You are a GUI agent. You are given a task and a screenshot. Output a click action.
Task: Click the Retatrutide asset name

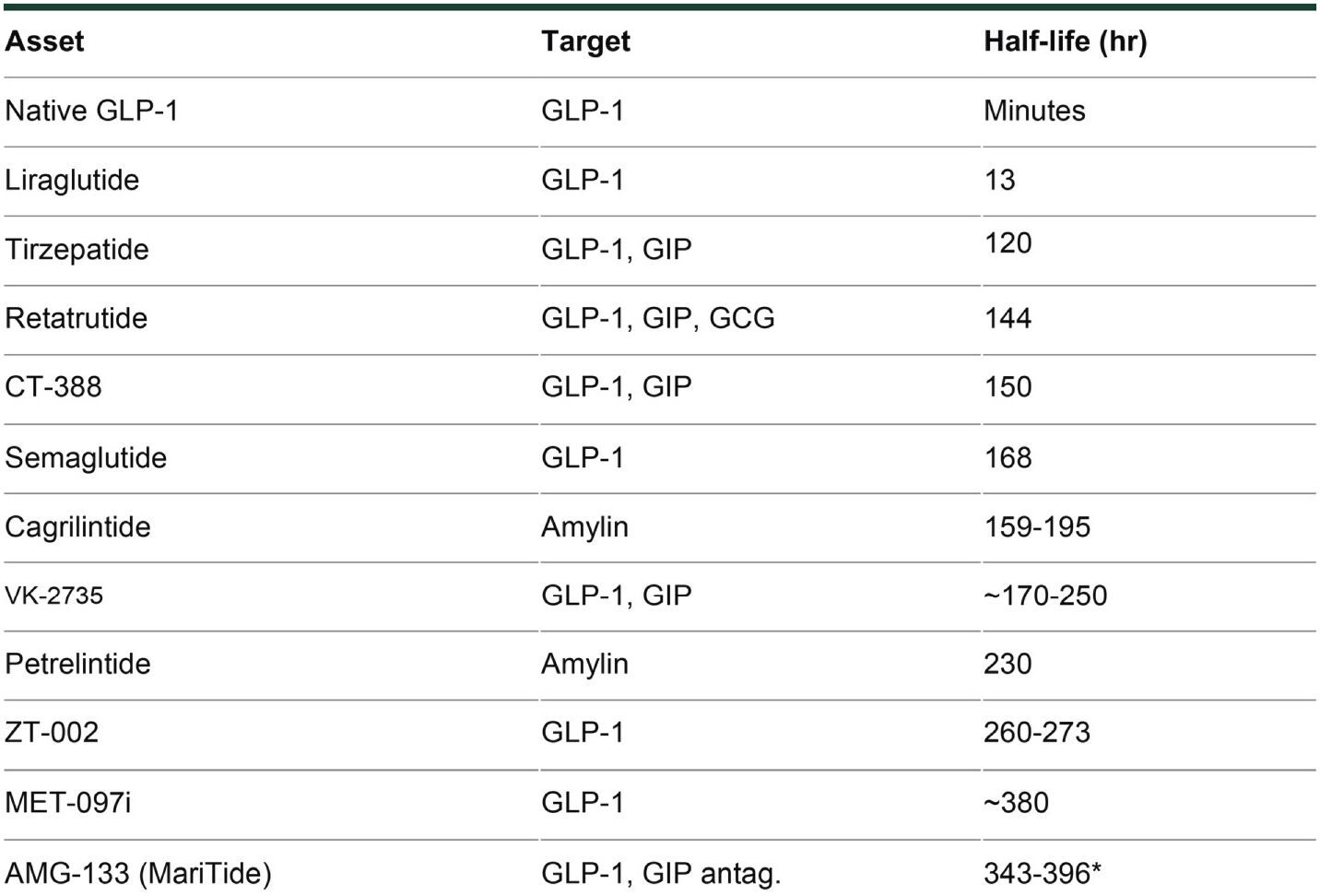[76, 318]
